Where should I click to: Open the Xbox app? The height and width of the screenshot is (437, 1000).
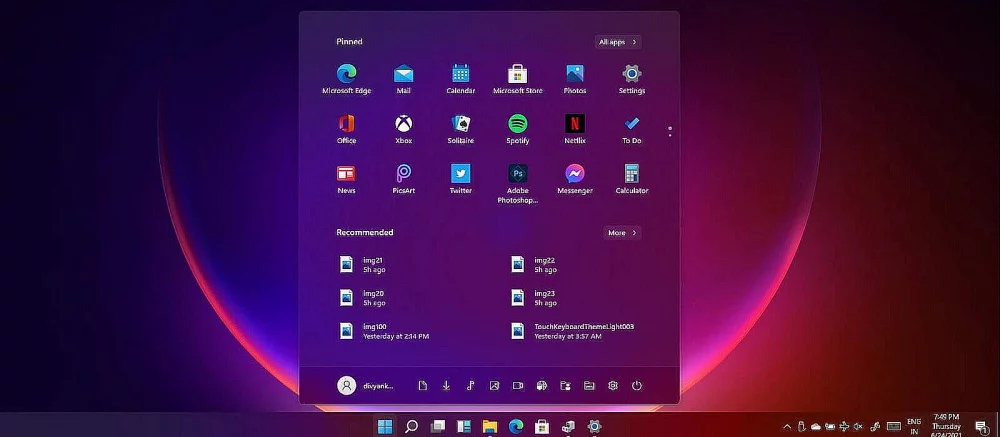(x=403, y=124)
